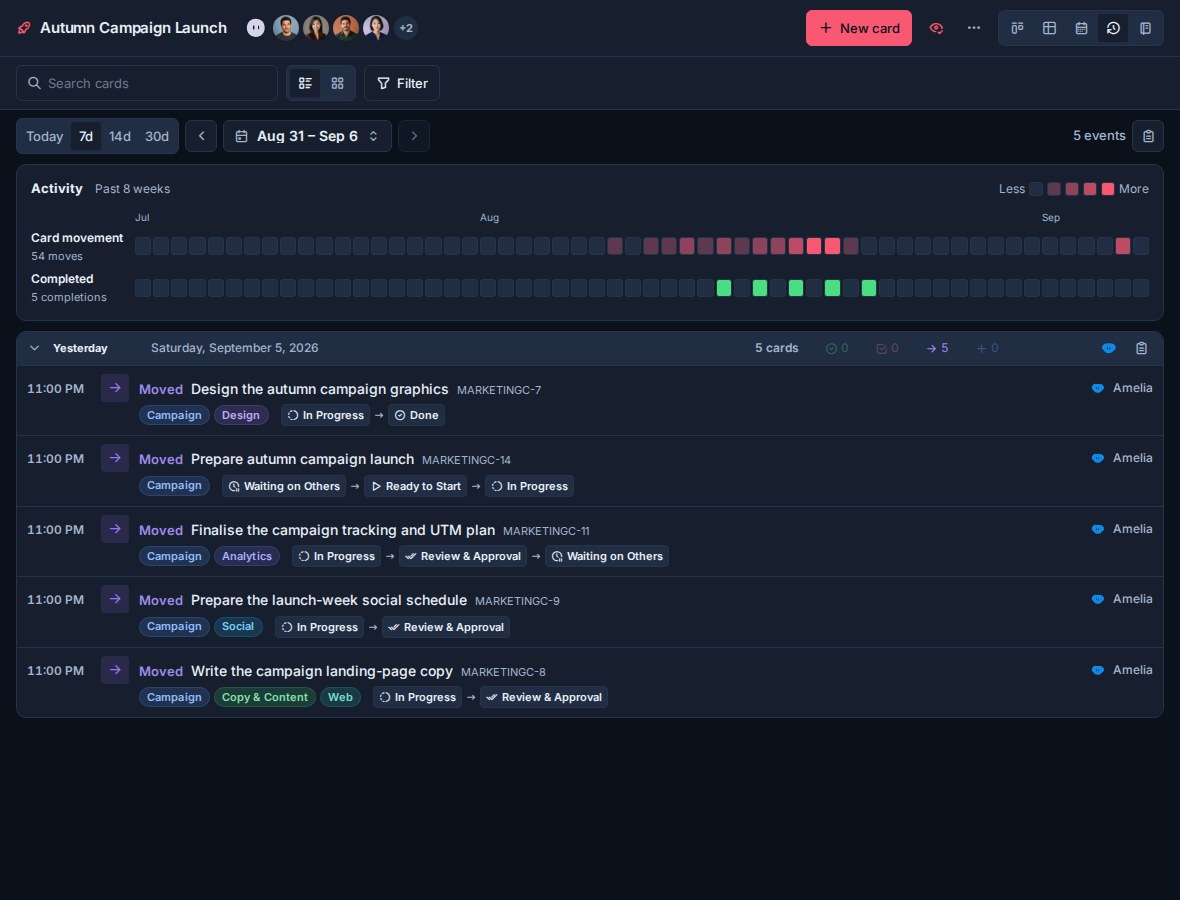1180x900 pixels.
Task: Open the calendar view icon
Action: 1081,28
